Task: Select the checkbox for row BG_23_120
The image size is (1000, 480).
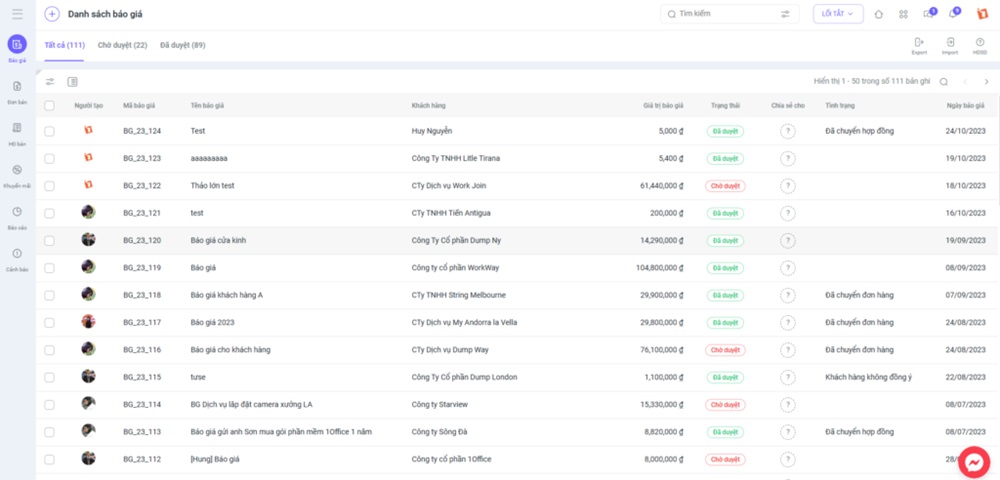Action: pyautogui.click(x=49, y=240)
